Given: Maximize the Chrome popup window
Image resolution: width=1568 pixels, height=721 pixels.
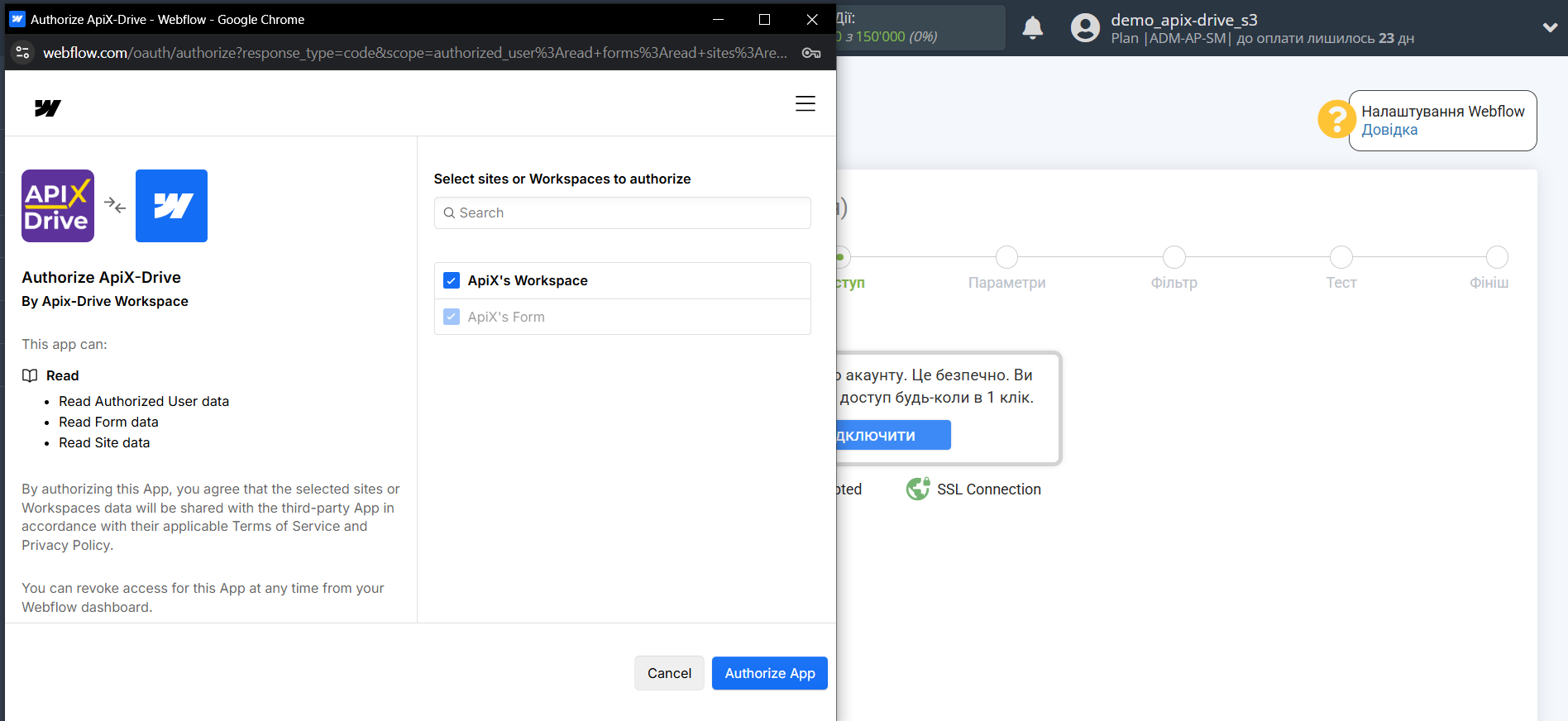Looking at the screenshot, I should 764,19.
